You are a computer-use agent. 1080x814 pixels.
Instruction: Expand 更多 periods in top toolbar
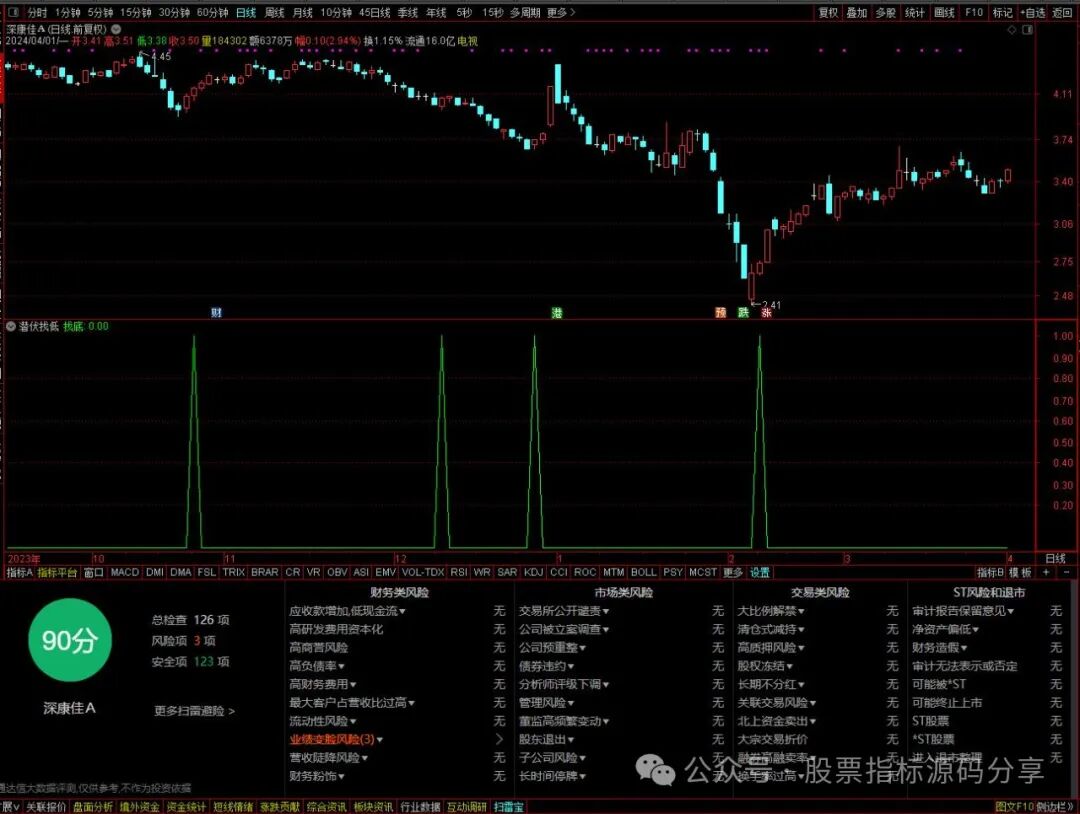coord(561,12)
